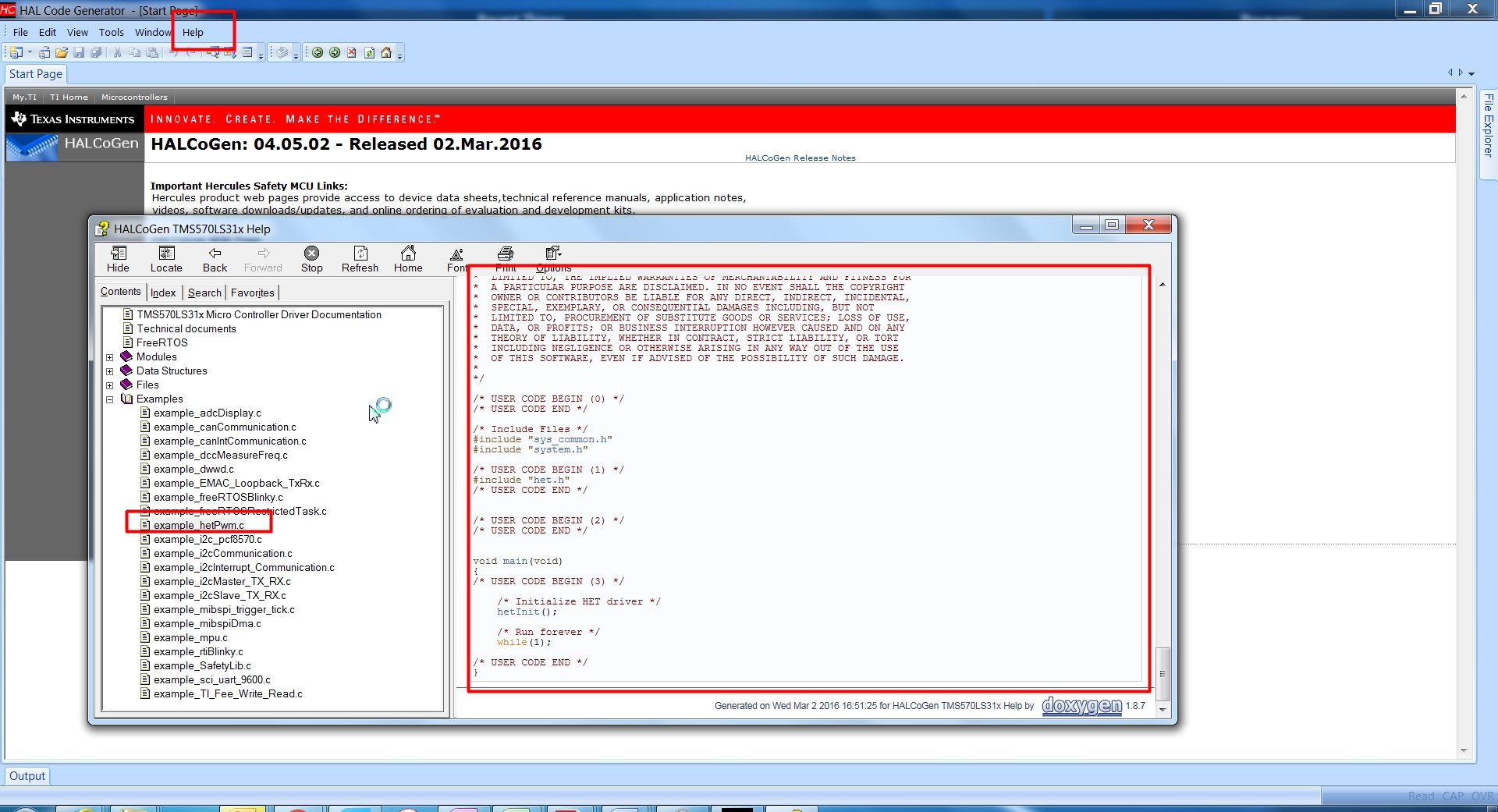Open example_mibspiDma.c in the tree
This screenshot has width=1498, height=812.
[201, 623]
